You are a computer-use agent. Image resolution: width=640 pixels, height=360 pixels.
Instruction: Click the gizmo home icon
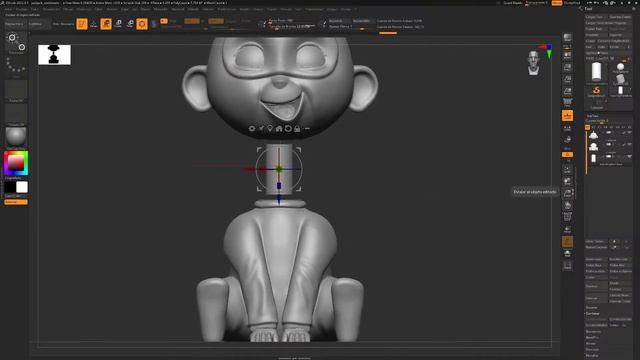point(279,129)
